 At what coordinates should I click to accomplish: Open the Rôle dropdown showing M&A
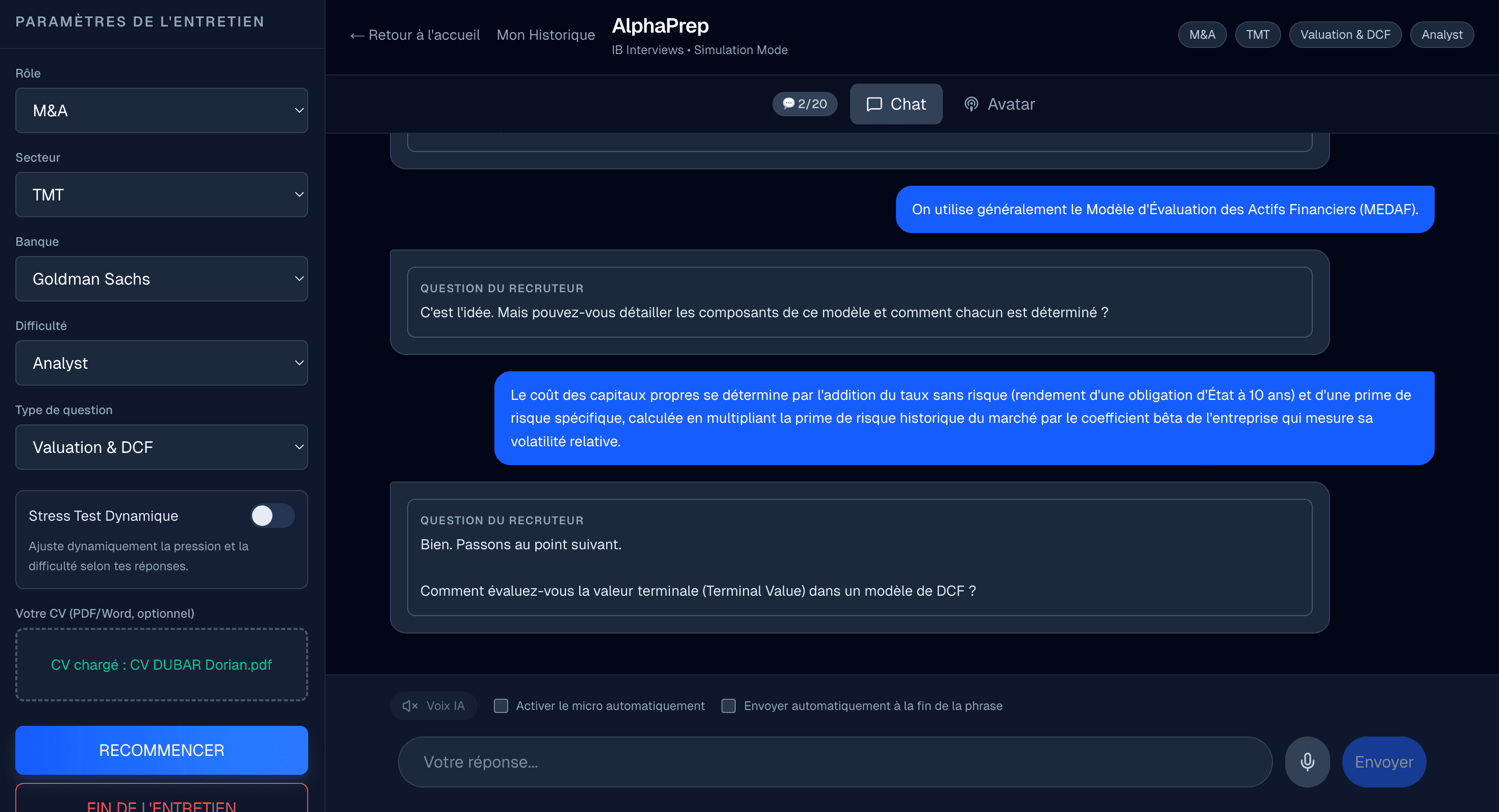click(x=161, y=111)
